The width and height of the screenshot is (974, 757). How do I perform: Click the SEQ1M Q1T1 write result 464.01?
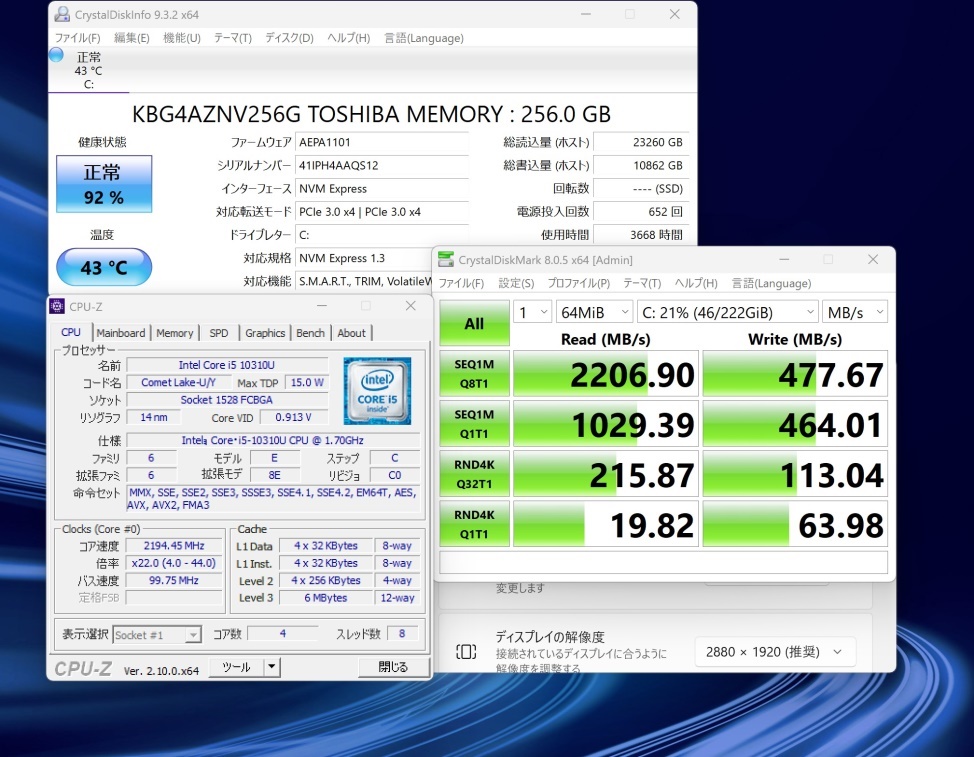(x=795, y=424)
